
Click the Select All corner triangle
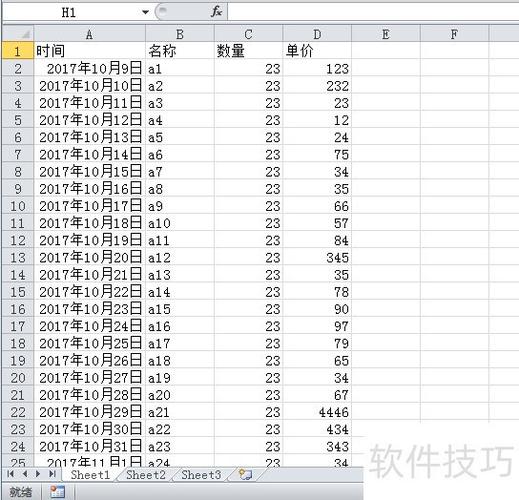click(18, 34)
